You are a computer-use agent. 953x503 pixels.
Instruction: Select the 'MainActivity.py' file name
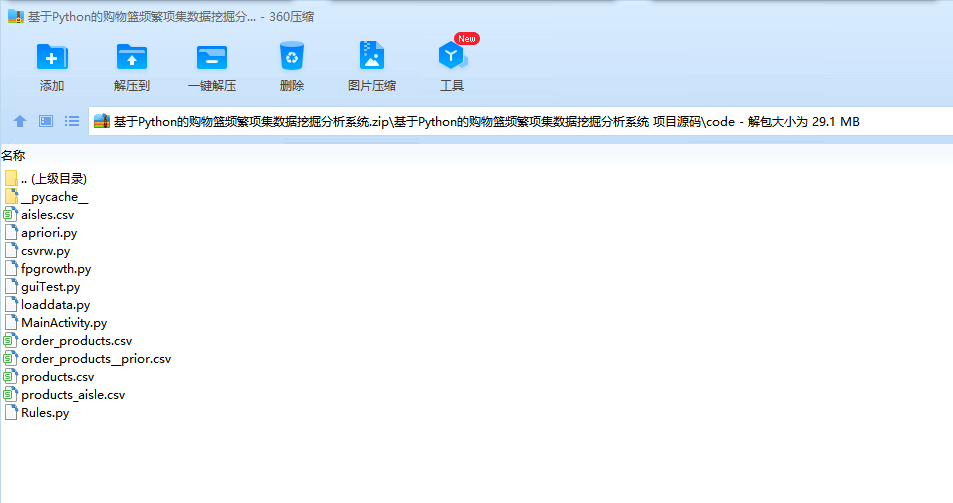click(x=64, y=323)
